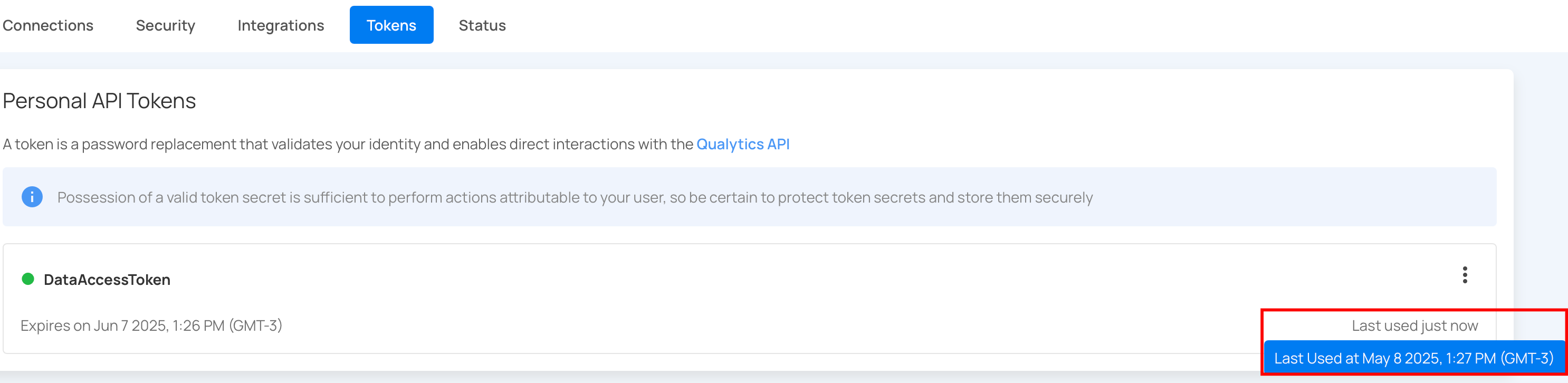The height and width of the screenshot is (383, 1568).
Task: Select the highlighted Tokens tab
Action: click(x=391, y=25)
